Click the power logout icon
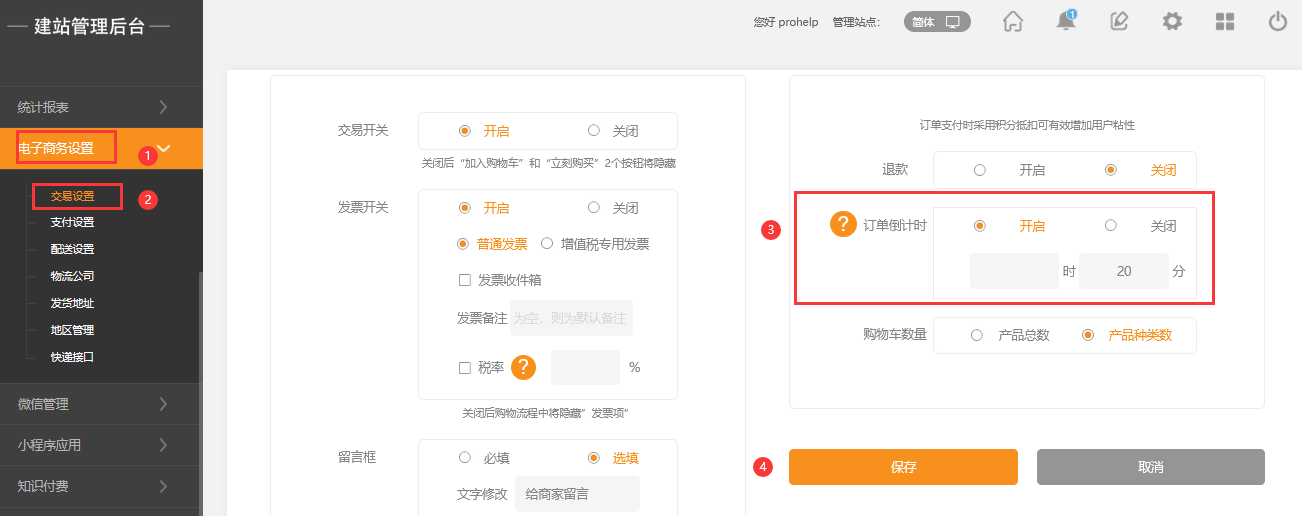The width and height of the screenshot is (1302, 516). tap(1278, 21)
